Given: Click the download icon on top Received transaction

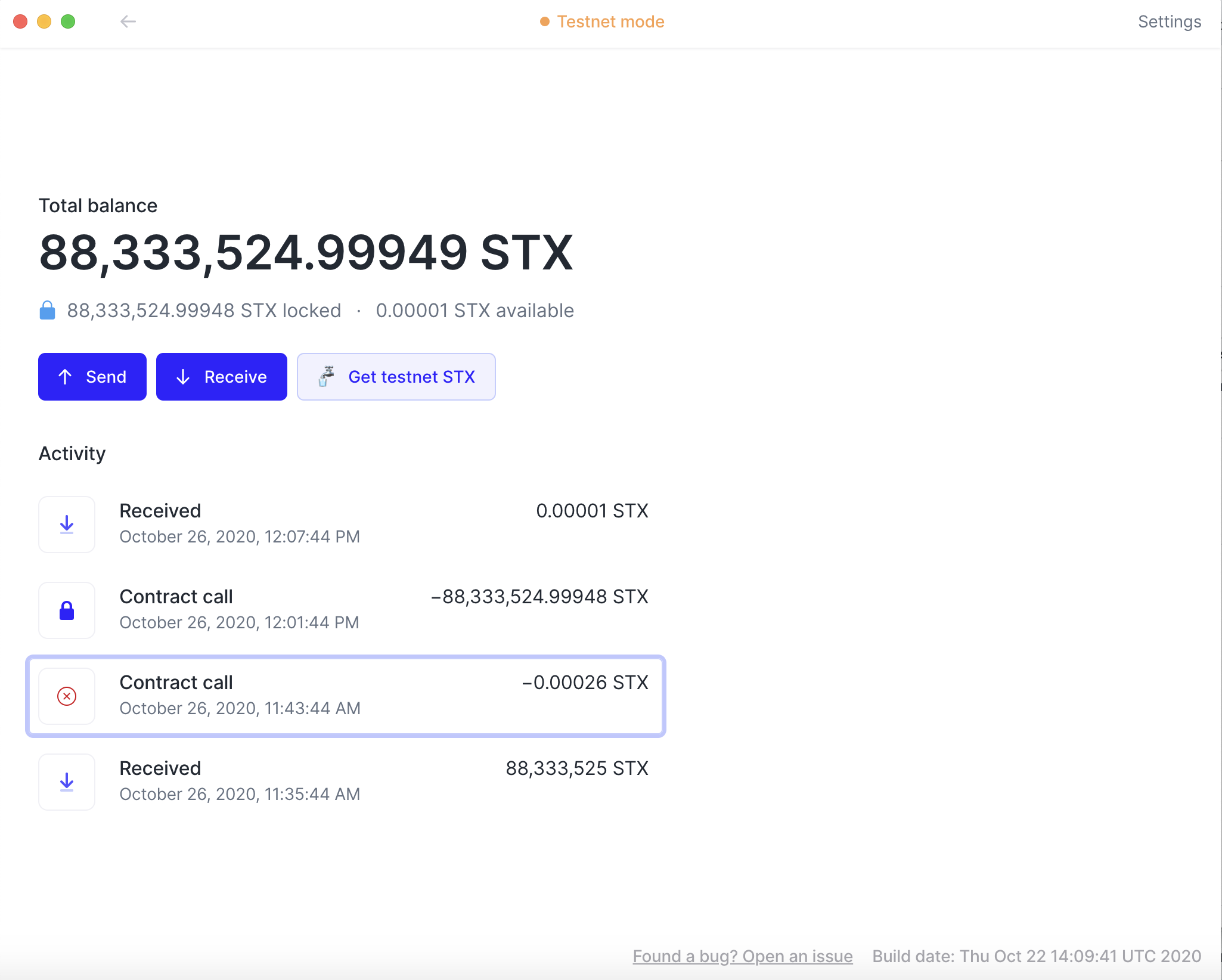Looking at the screenshot, I should pyautogui.click(x=66, y=525).
